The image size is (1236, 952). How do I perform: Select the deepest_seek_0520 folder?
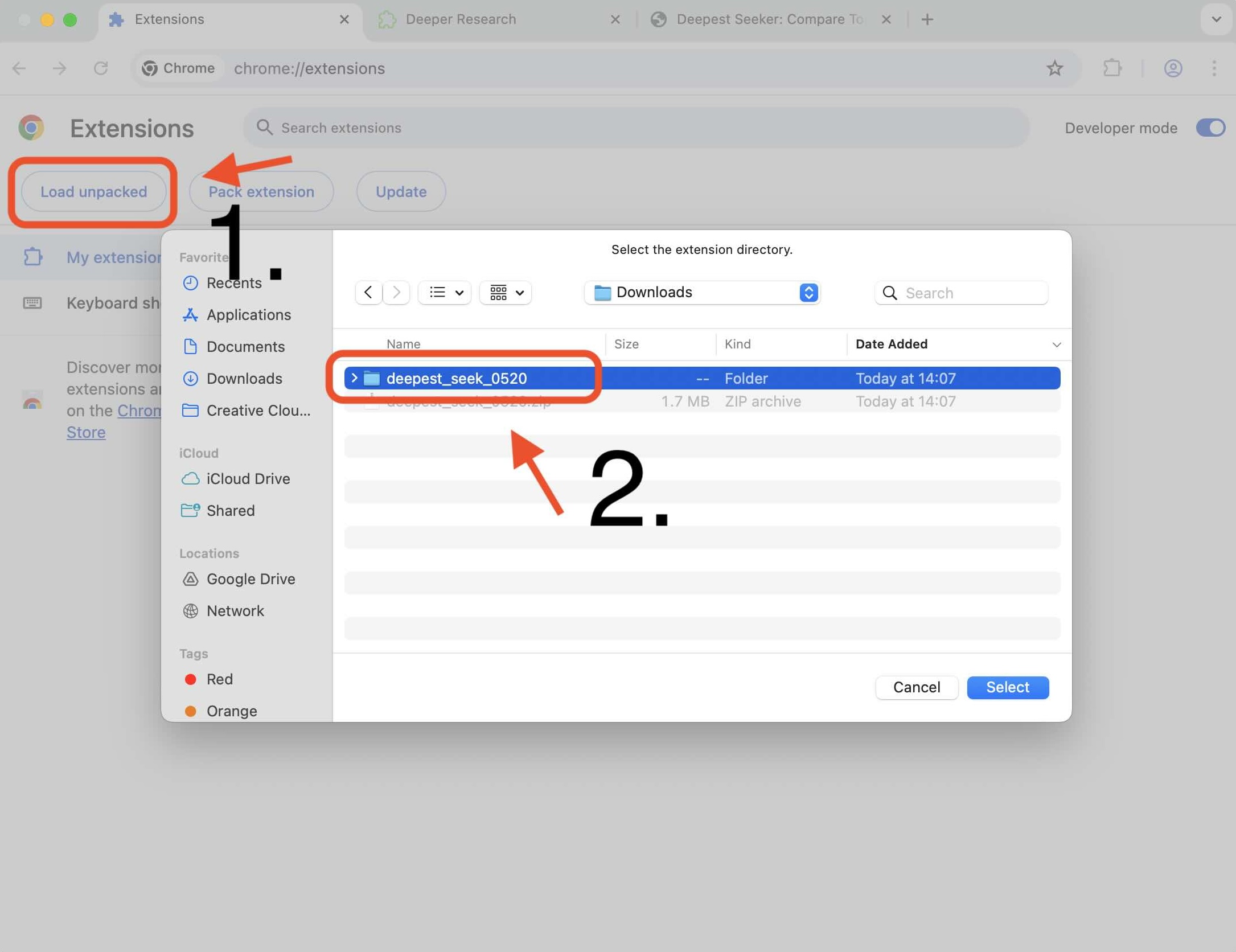click(702, 378)
